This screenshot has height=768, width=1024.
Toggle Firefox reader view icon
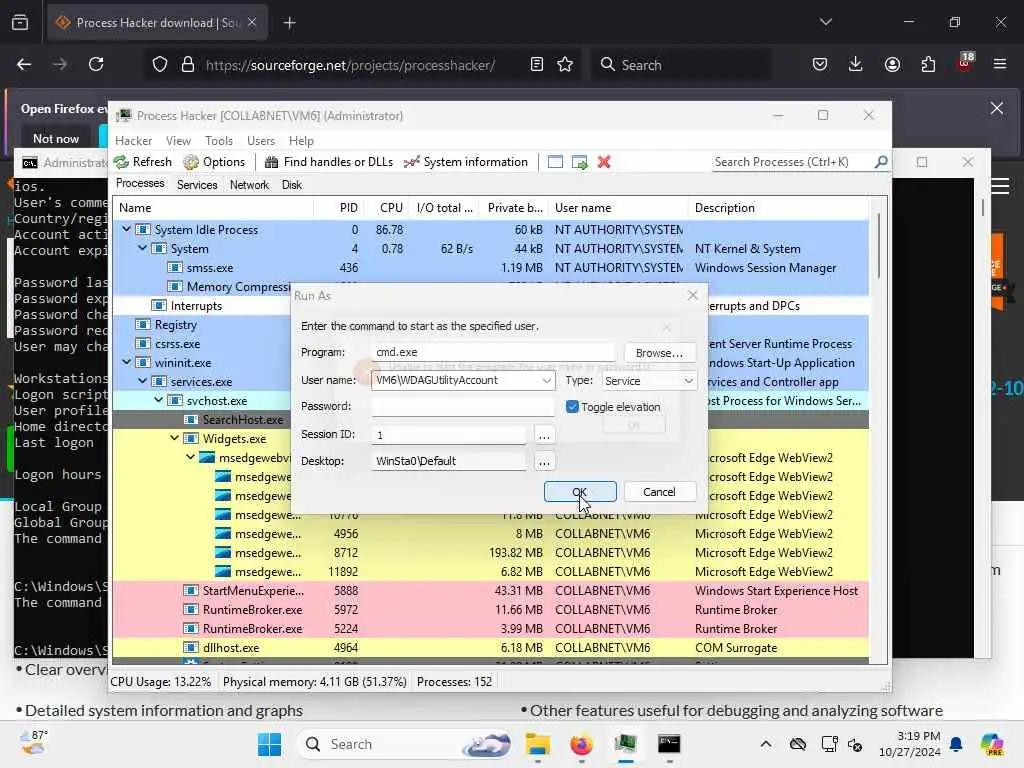pyautogui.click(x=536, y=65)
